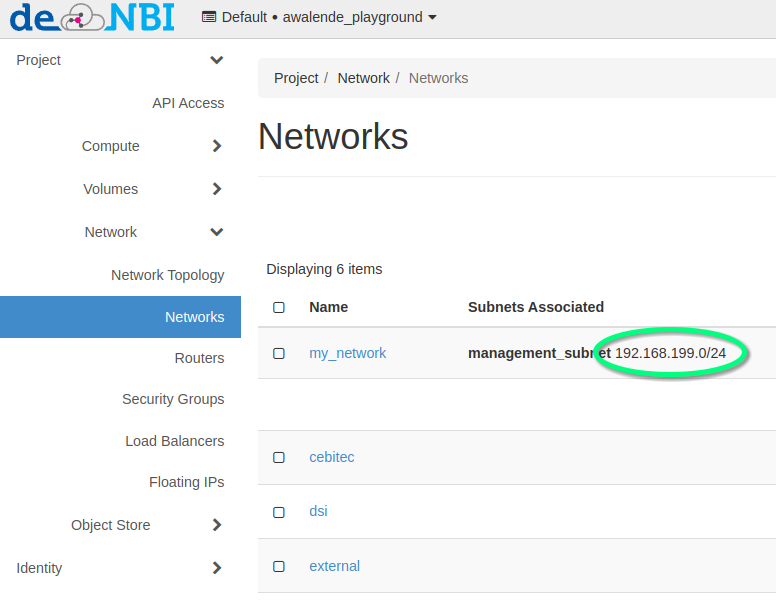Tick the checkbox for dsi network

pyautogui.click(x=279, y=511)
